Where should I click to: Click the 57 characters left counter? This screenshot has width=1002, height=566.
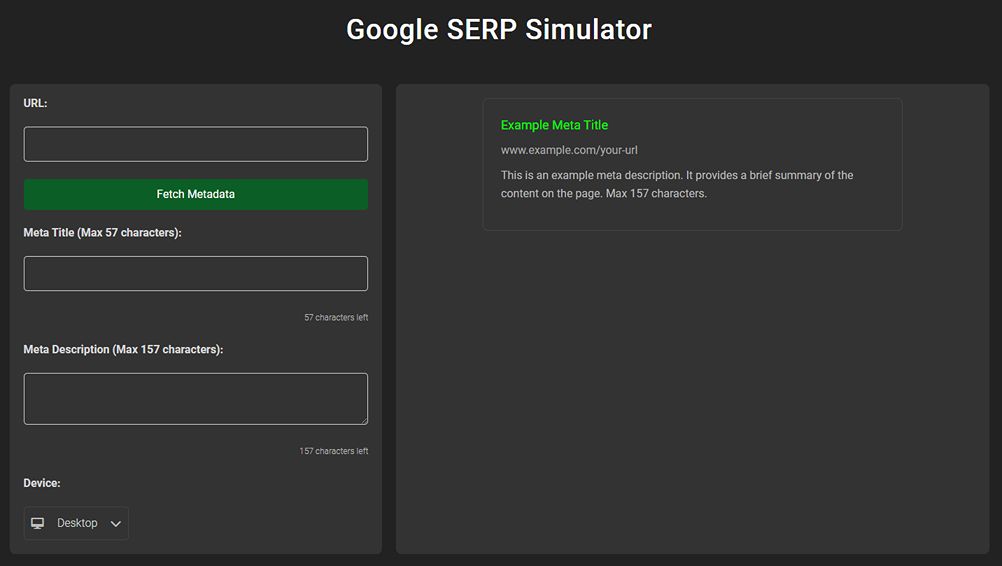pyautogui.click(x=336, y=317)
